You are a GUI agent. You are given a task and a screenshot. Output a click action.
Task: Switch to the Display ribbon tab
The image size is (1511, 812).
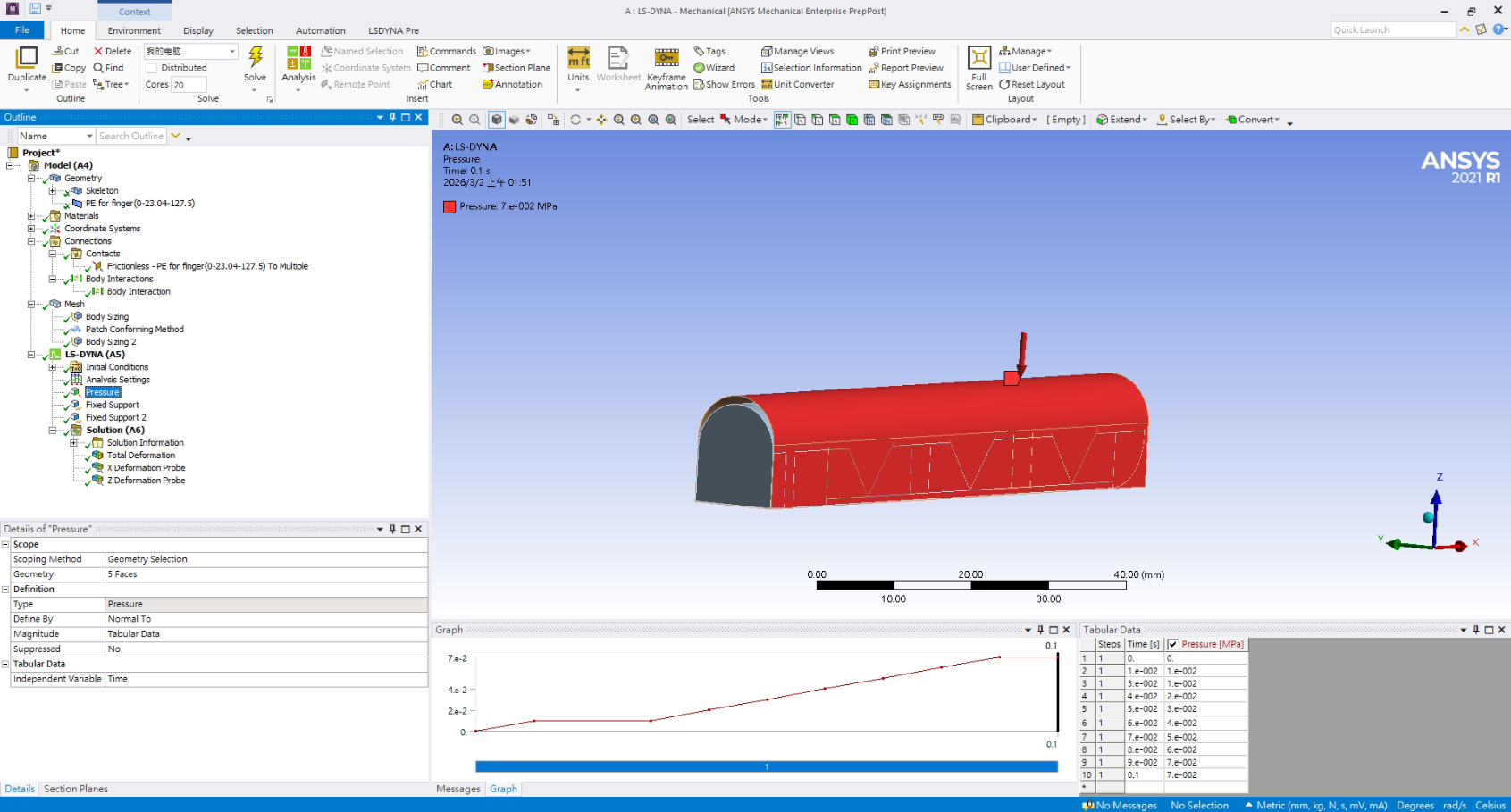point(198,30)
